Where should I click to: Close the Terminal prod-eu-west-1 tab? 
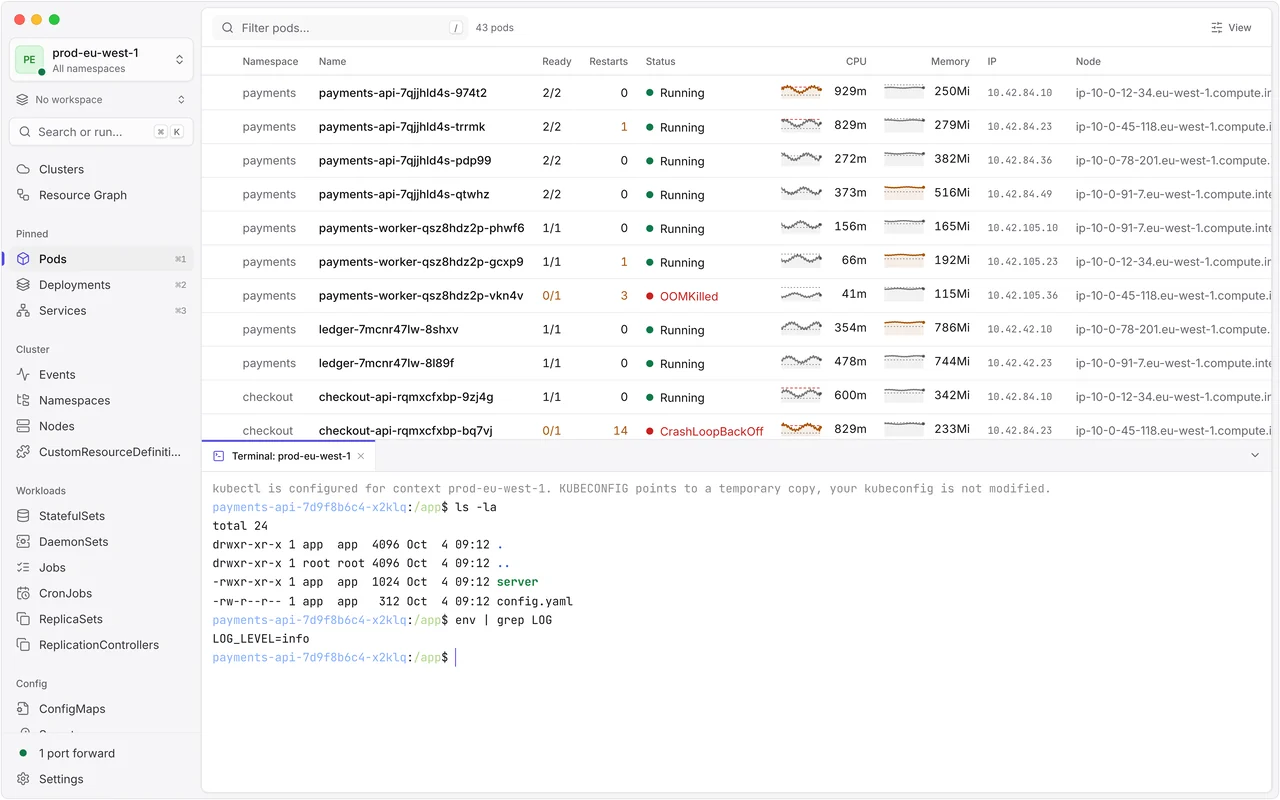coord(361,456)
